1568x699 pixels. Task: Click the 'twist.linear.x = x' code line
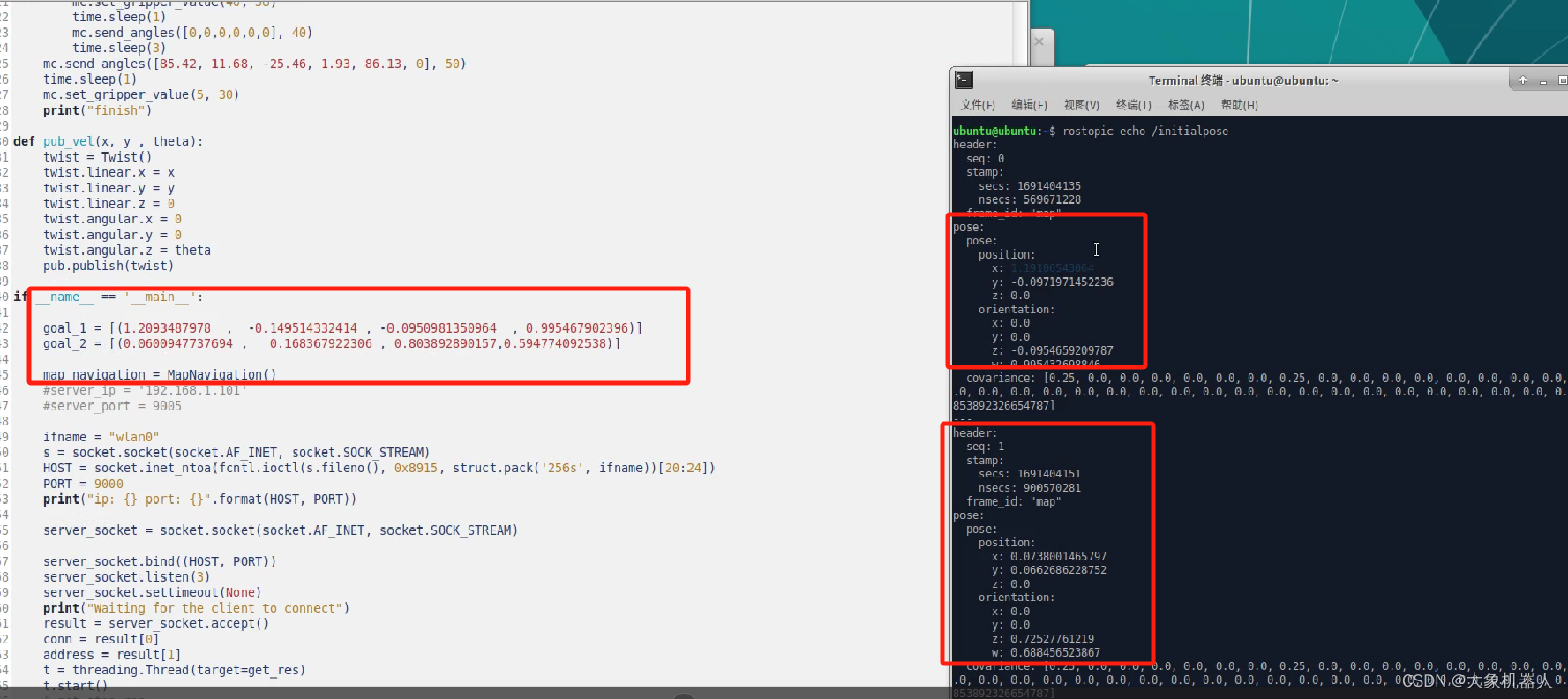tap(109, 172)
